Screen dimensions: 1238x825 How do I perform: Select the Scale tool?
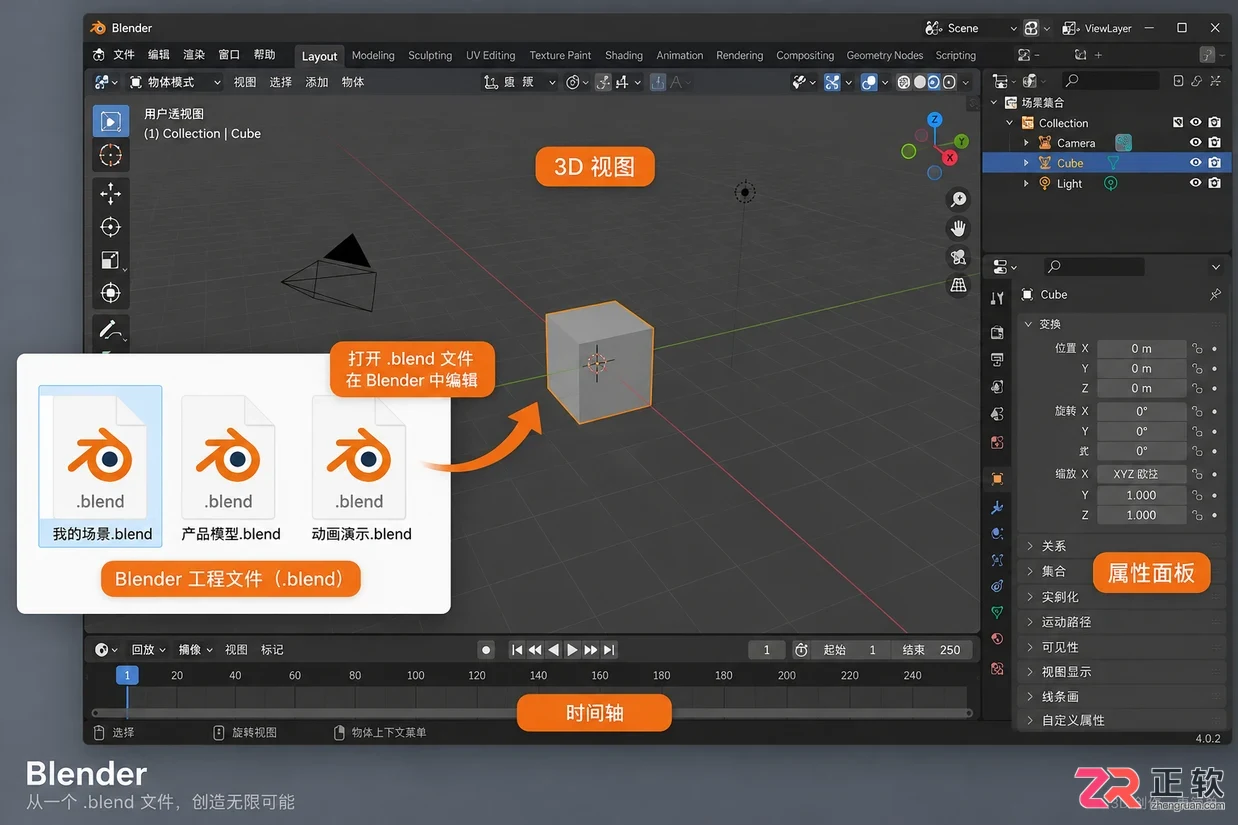pos(111,260)
